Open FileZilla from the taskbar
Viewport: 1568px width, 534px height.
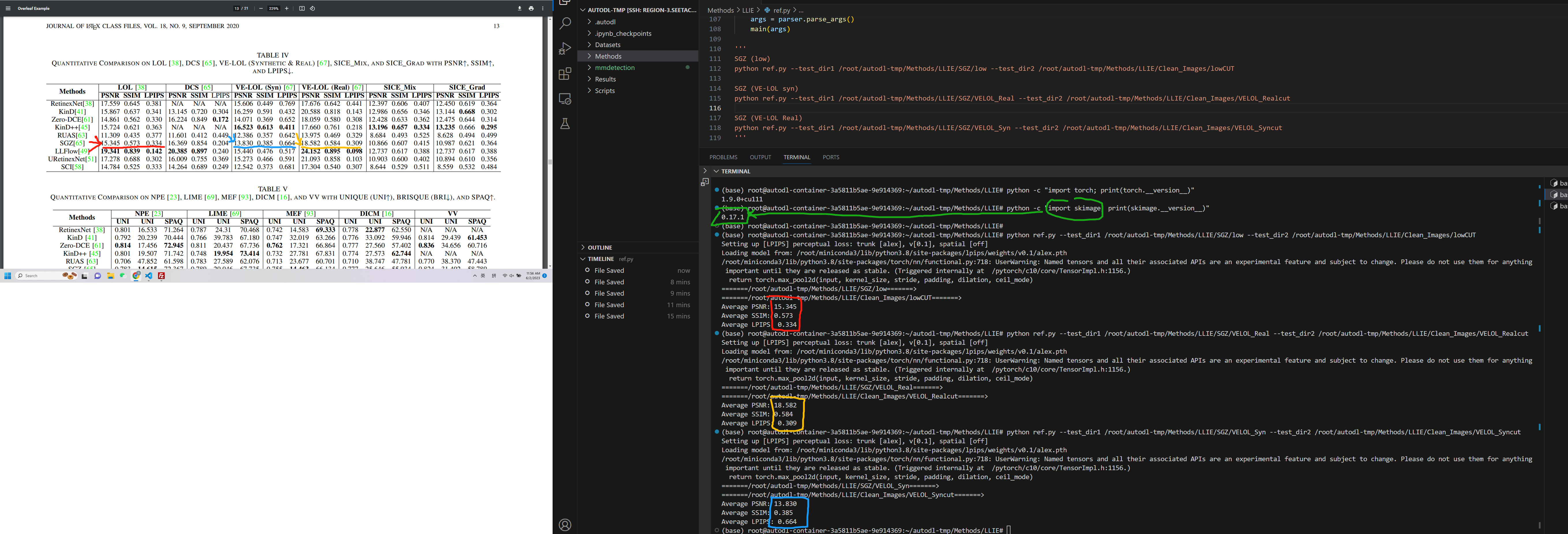[x=161, y=276]
